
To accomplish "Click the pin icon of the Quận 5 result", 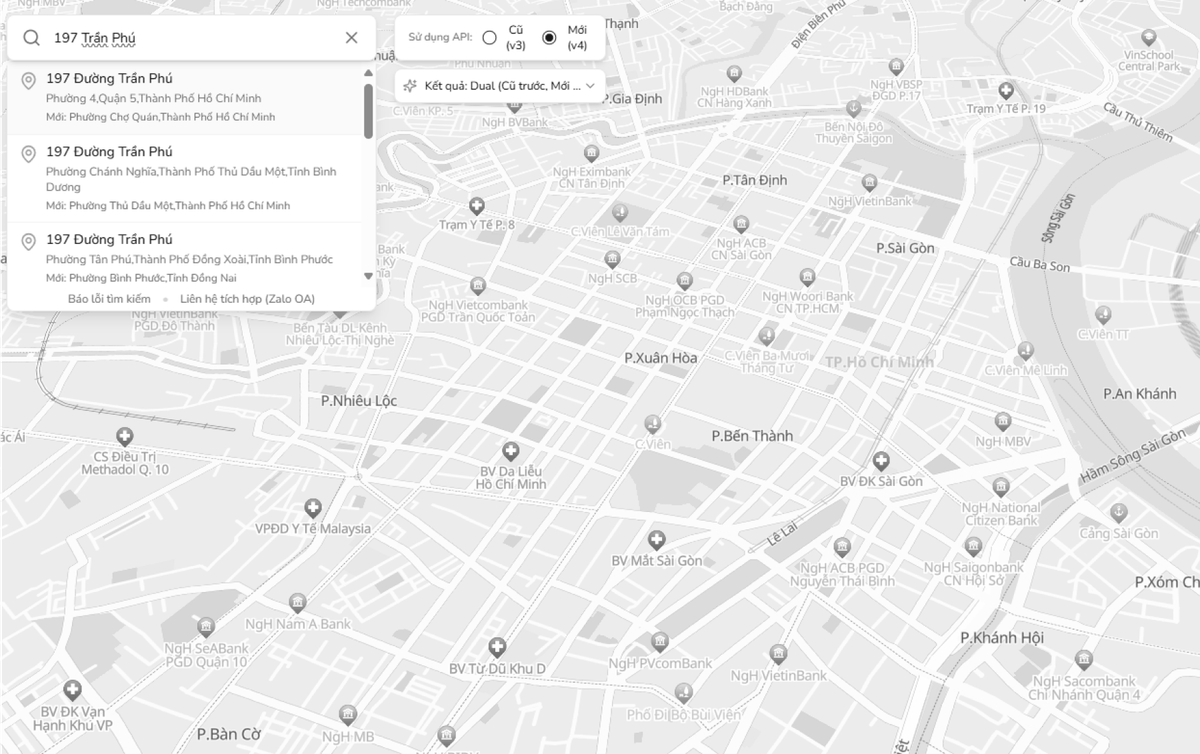I will [28, 81].
